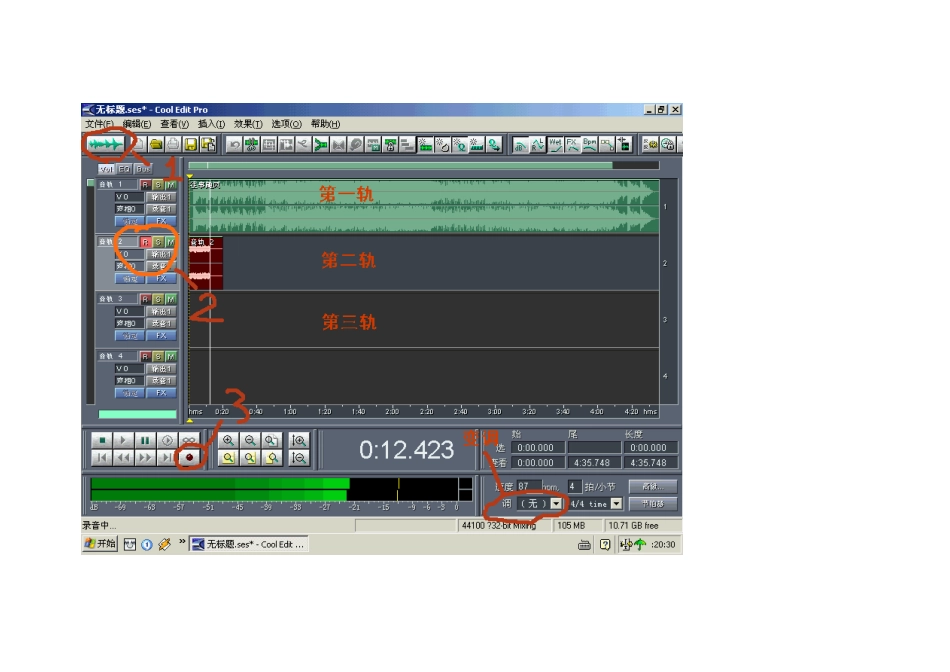Mute track 3 with M button
The width and height of the screenshot is (950, 672).
(171, 299)
